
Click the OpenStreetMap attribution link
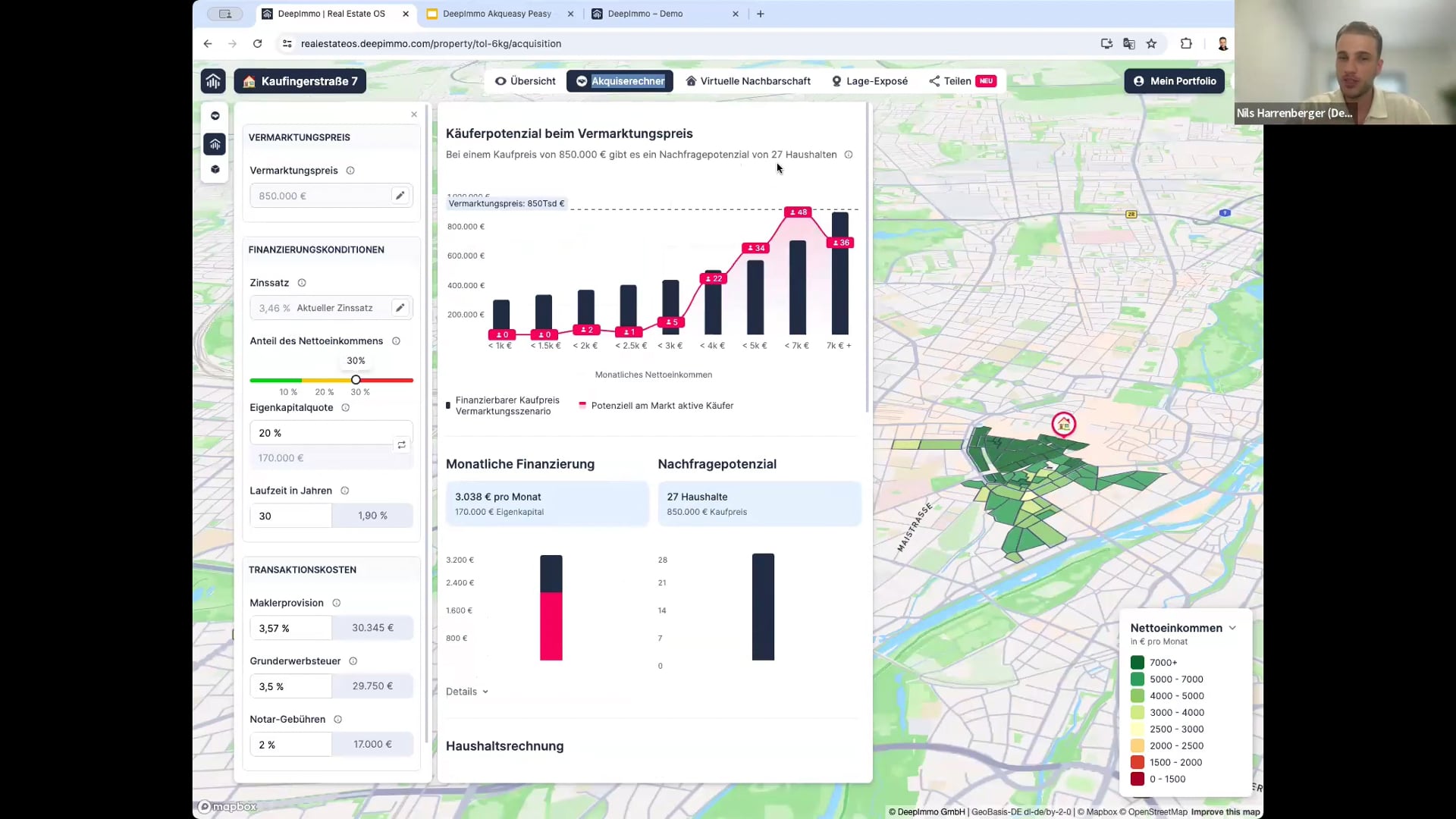[x=1153, y=812]
